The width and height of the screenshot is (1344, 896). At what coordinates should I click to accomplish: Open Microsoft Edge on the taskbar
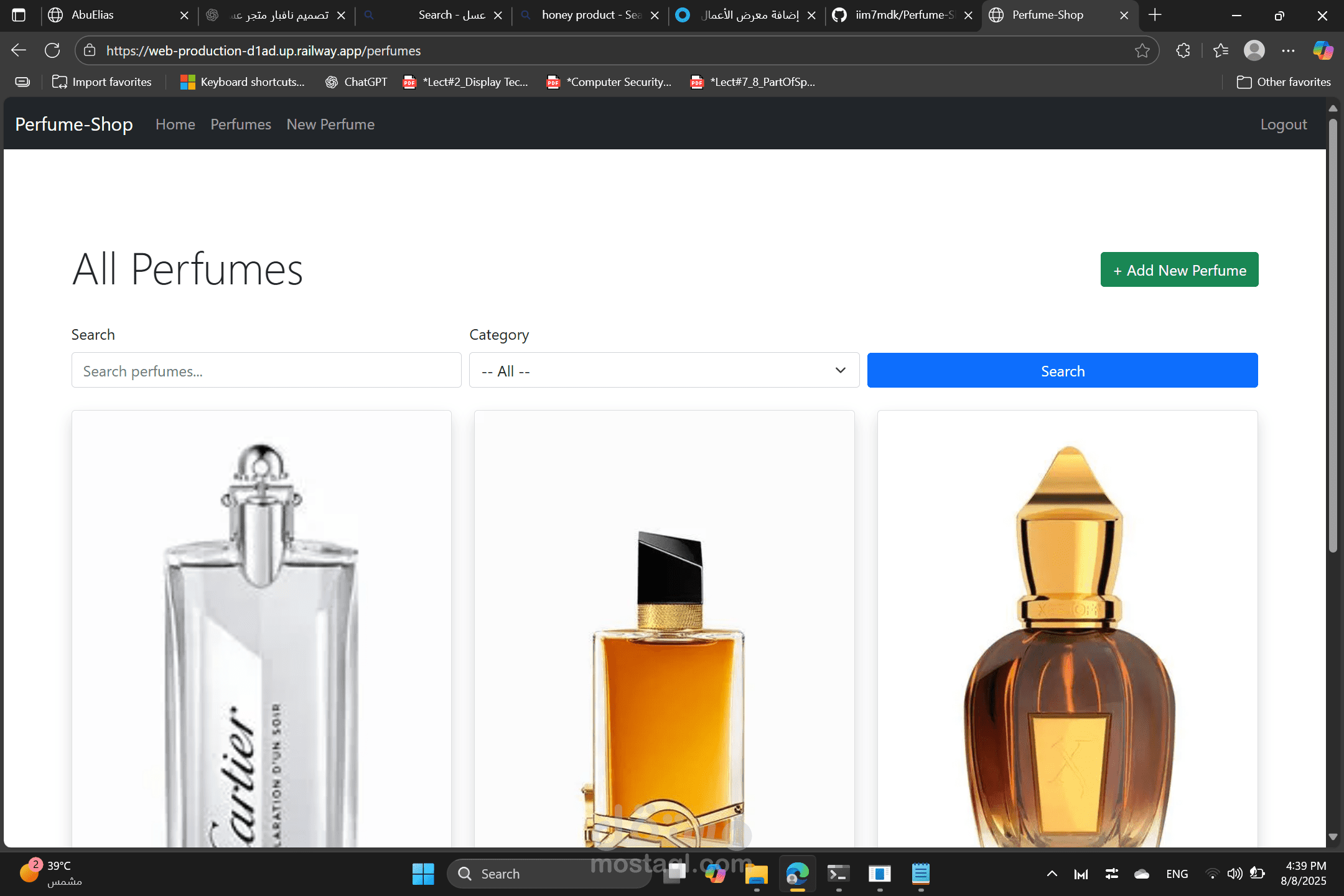[797, 874]
